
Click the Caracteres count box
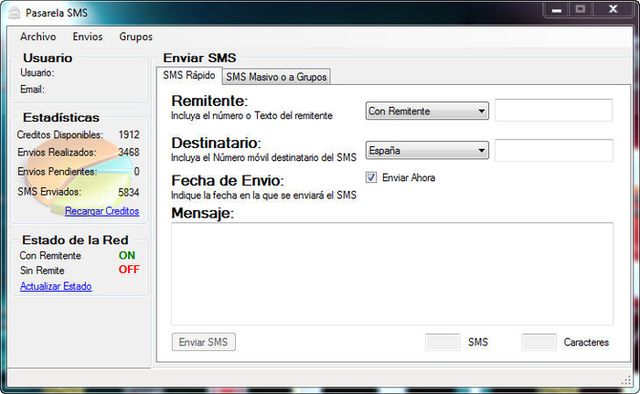click(x=539, y=342)
